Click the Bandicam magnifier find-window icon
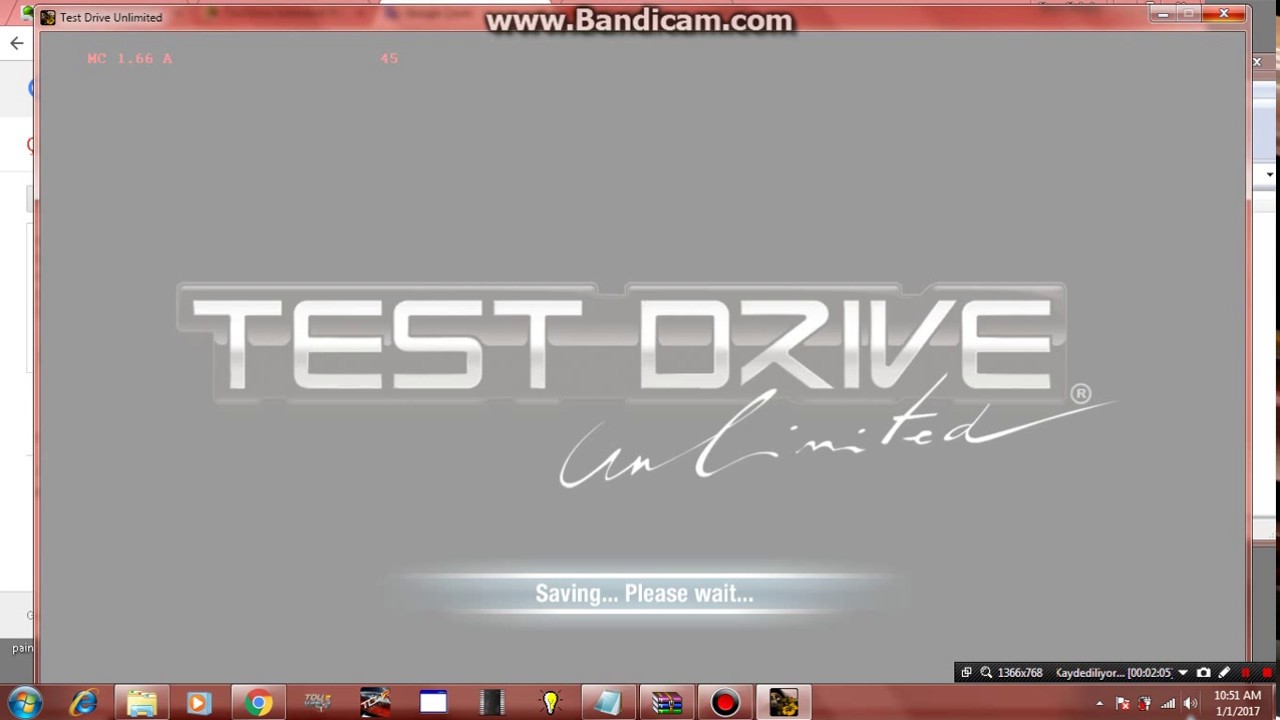 [986, 673]
